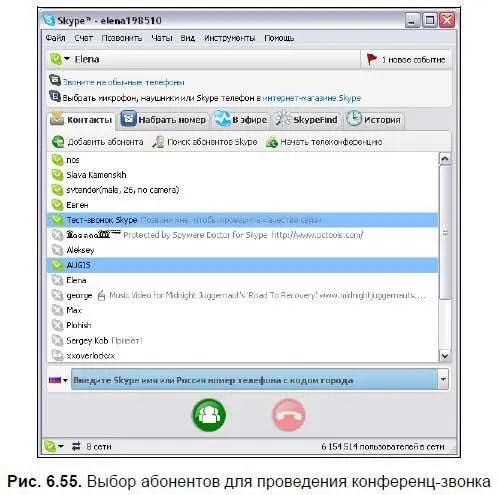Click the интернет-магазине Skype link
This screenshot has height=495, width=498.
[x=312, y=98]
